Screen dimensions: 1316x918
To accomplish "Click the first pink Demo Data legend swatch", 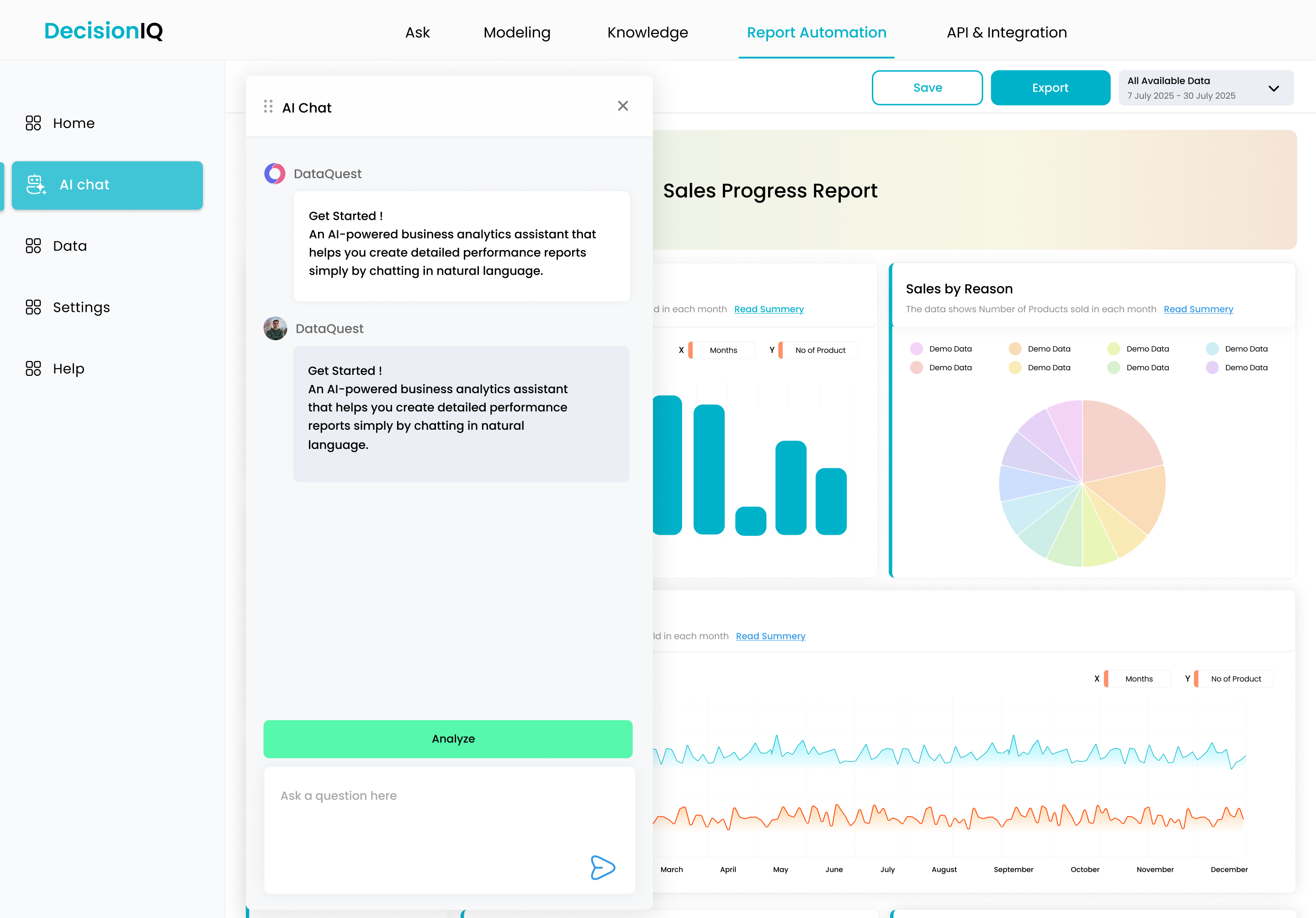I will tap(916, 349).
